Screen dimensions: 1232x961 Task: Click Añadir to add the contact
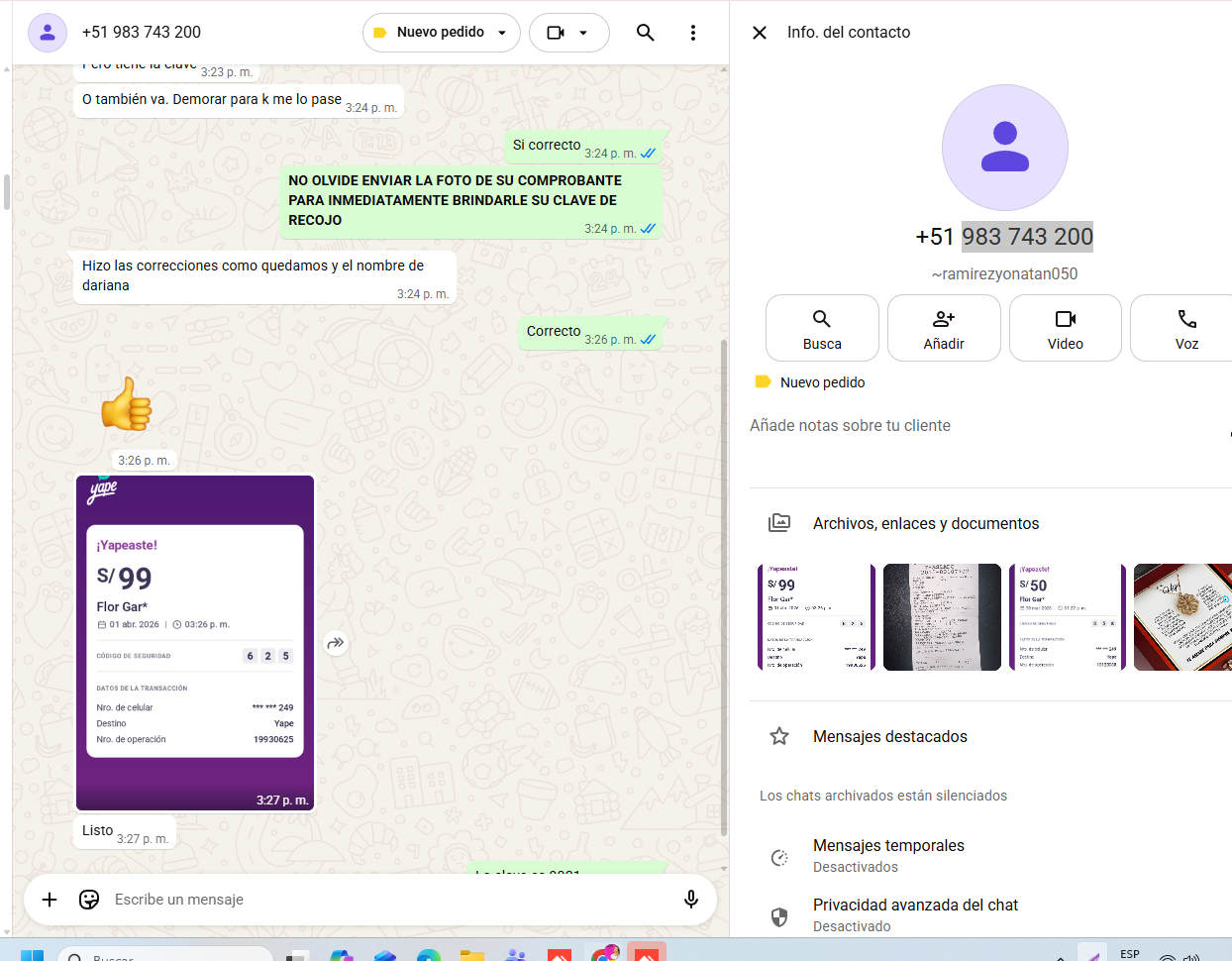(943, 328)
